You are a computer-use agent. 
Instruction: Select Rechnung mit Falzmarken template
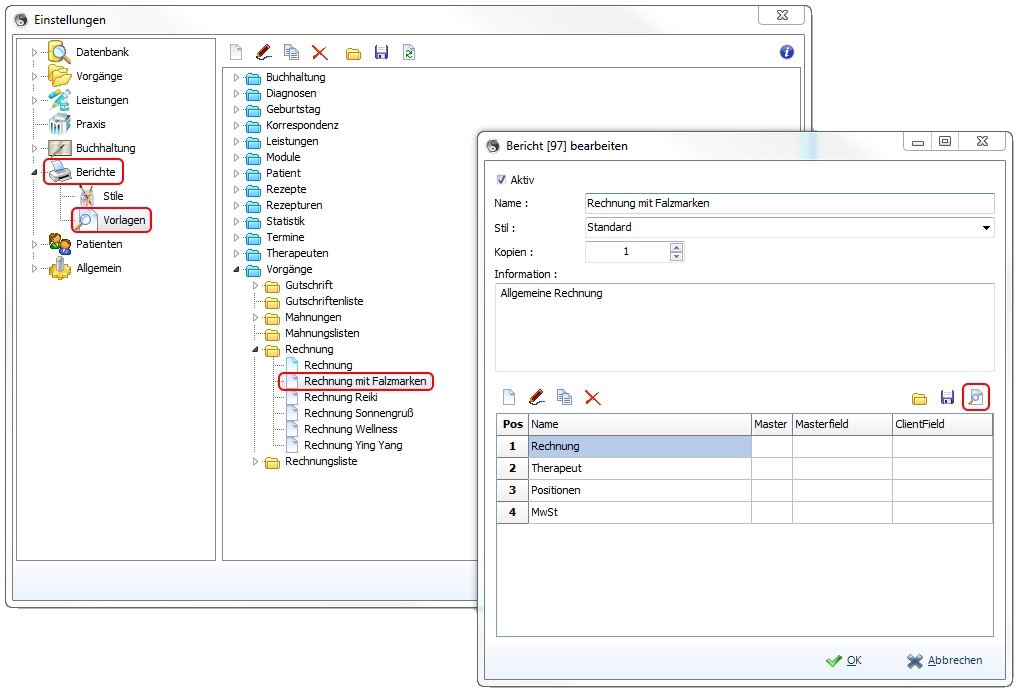[365, 381]
